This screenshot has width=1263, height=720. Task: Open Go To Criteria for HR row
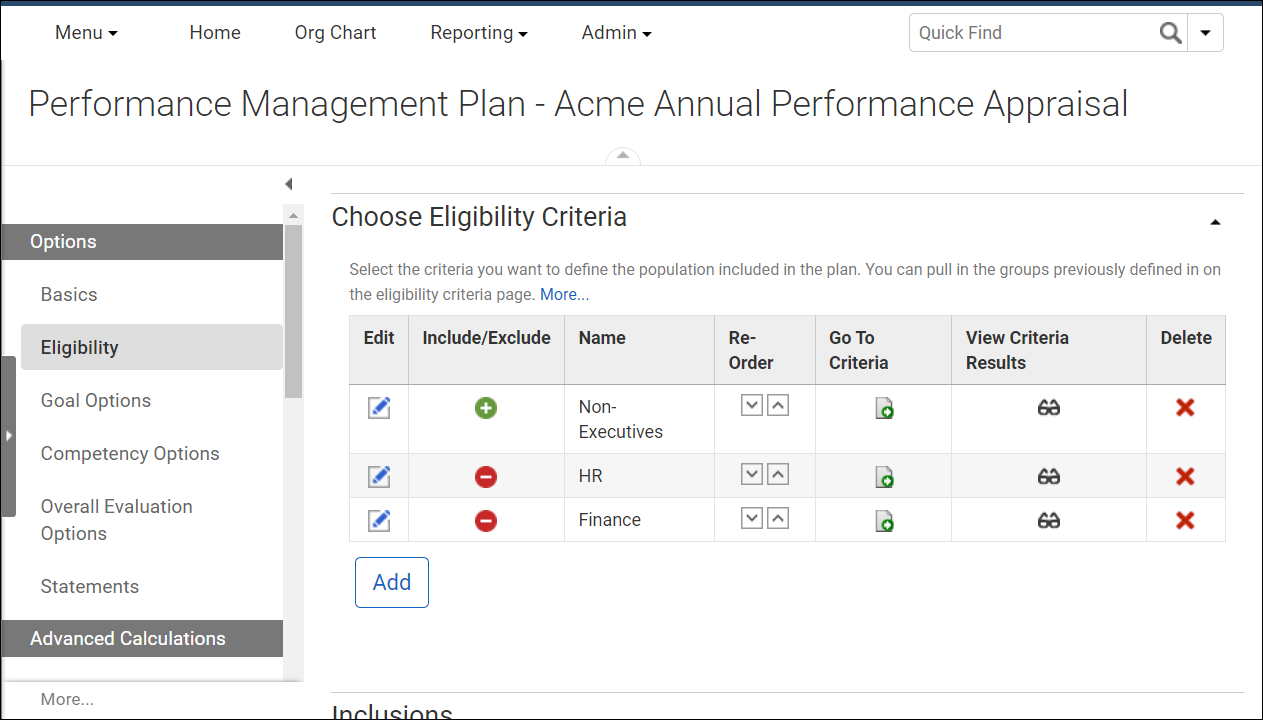pos(883,477)
